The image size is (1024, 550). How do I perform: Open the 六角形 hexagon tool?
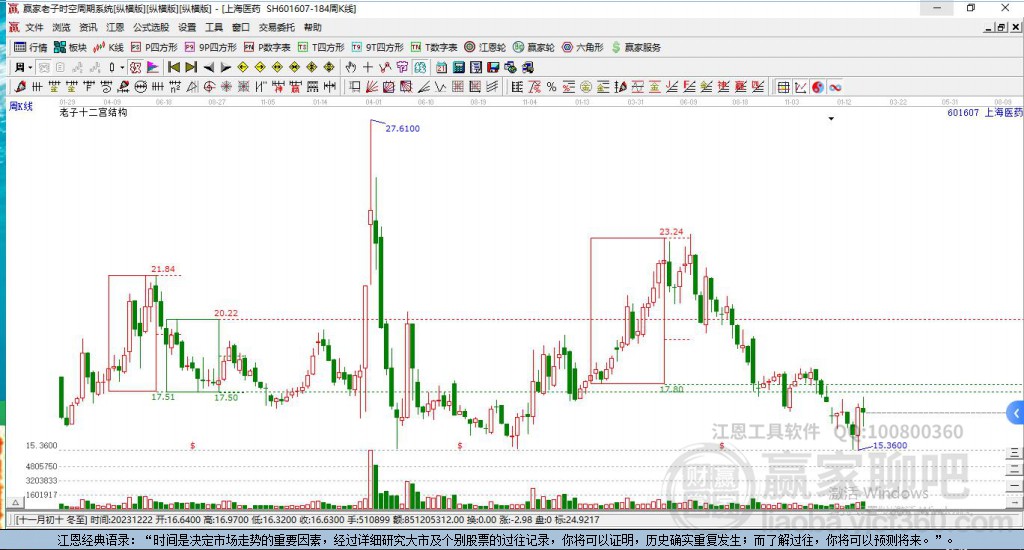pyautogui.click(x=583, y=47)
